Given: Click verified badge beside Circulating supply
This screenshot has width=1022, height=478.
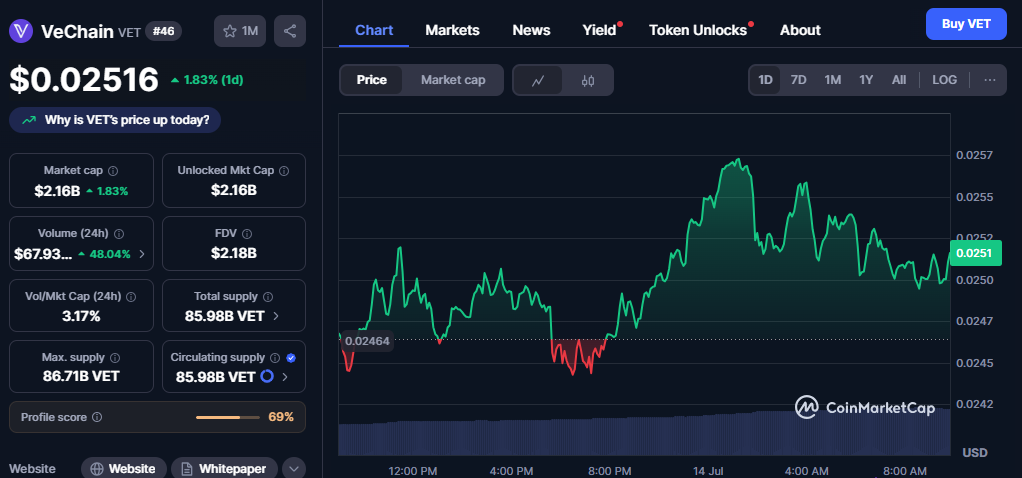Looking at the screenshot, I should coord(291,358).
